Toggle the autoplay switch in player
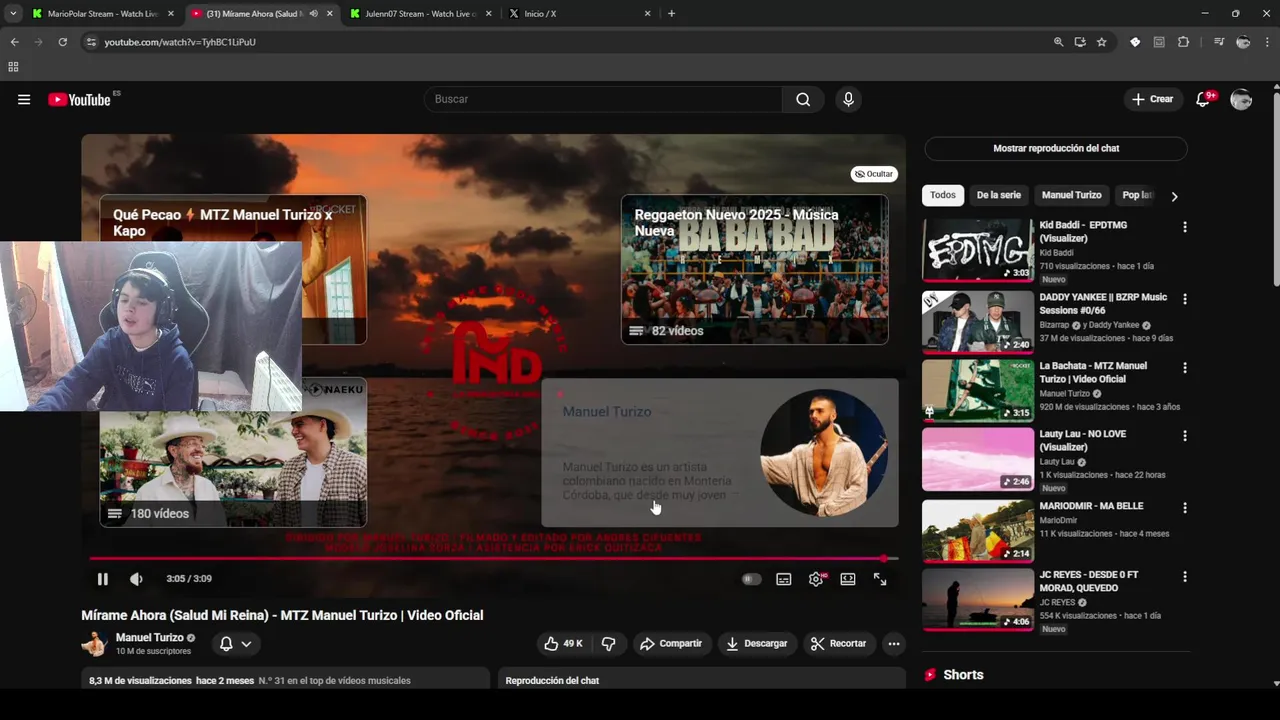The height and width of the screenshot is (720, 1280). click(x=751, y=579)
